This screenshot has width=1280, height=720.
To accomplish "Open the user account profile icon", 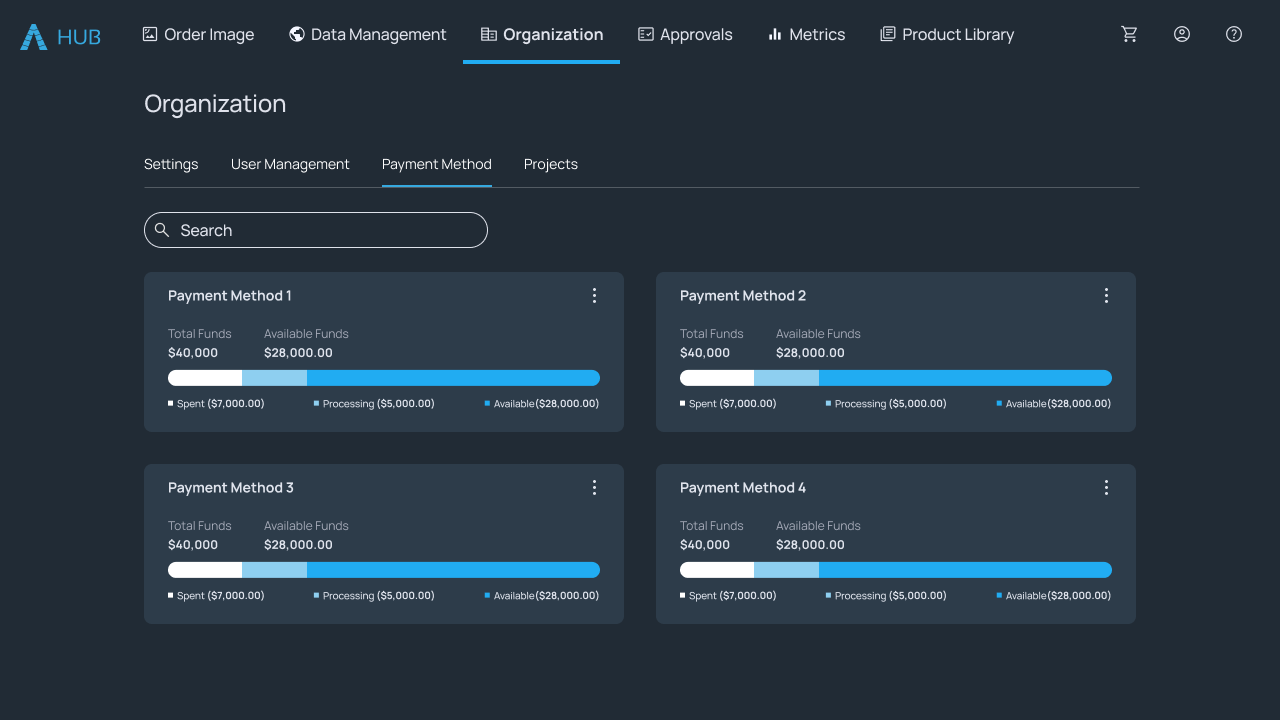I will pyautogui.click(x=1182, y=34).
